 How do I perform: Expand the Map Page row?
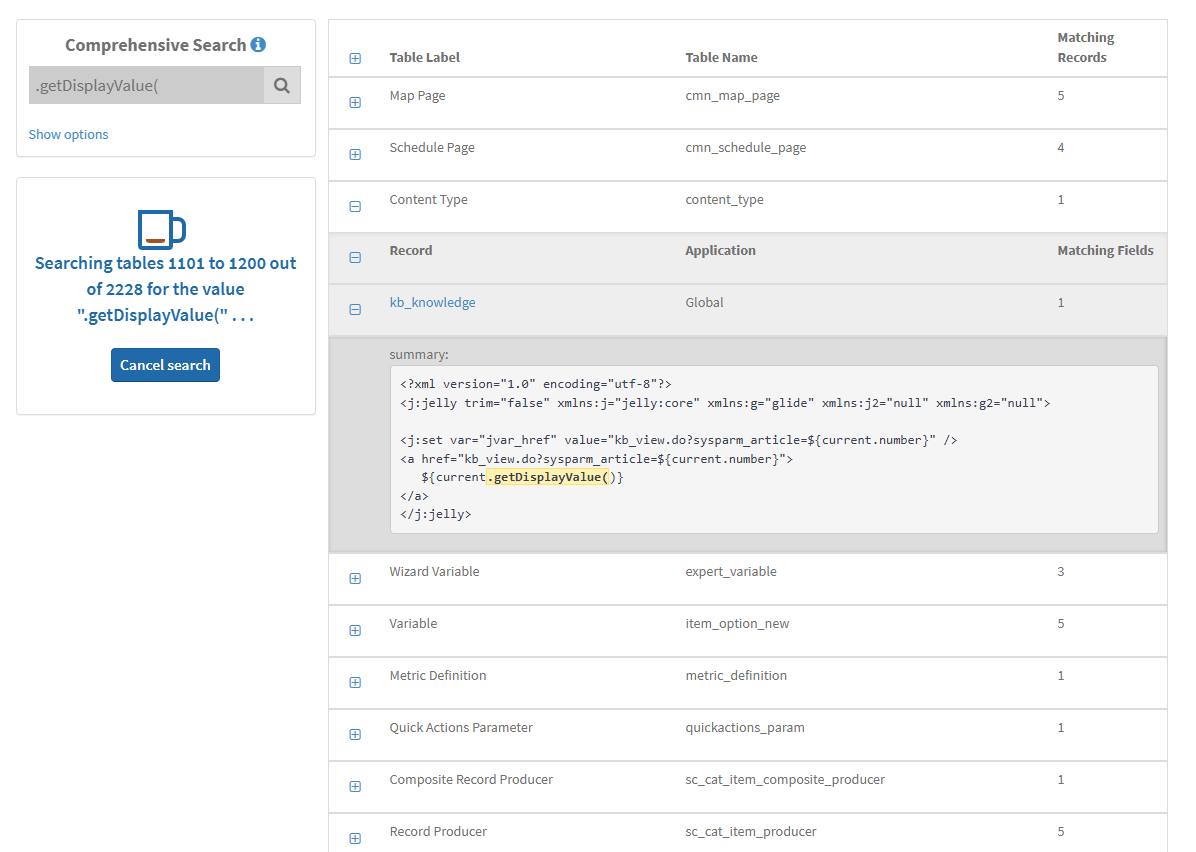(355, 102)
